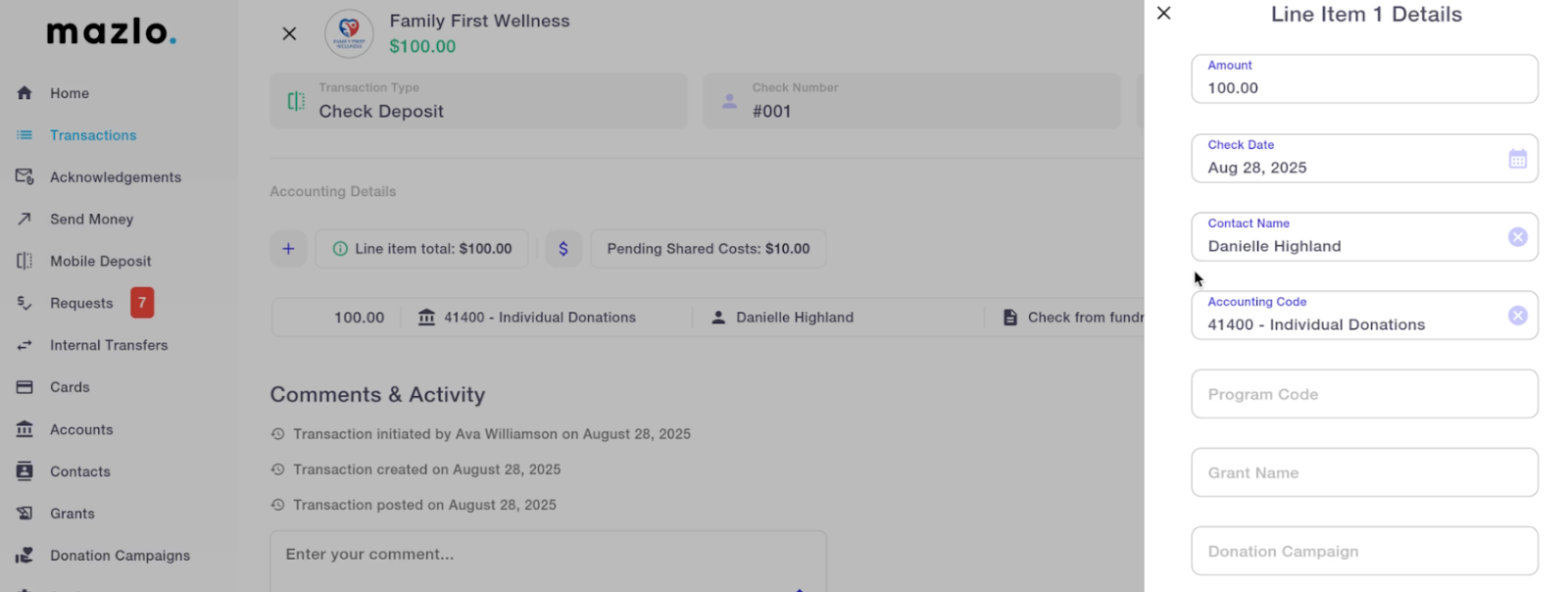This screenshot has width=1568, height=592.
Task: Close the Line Item 1 Details panel
Action: coord(1163,14)
